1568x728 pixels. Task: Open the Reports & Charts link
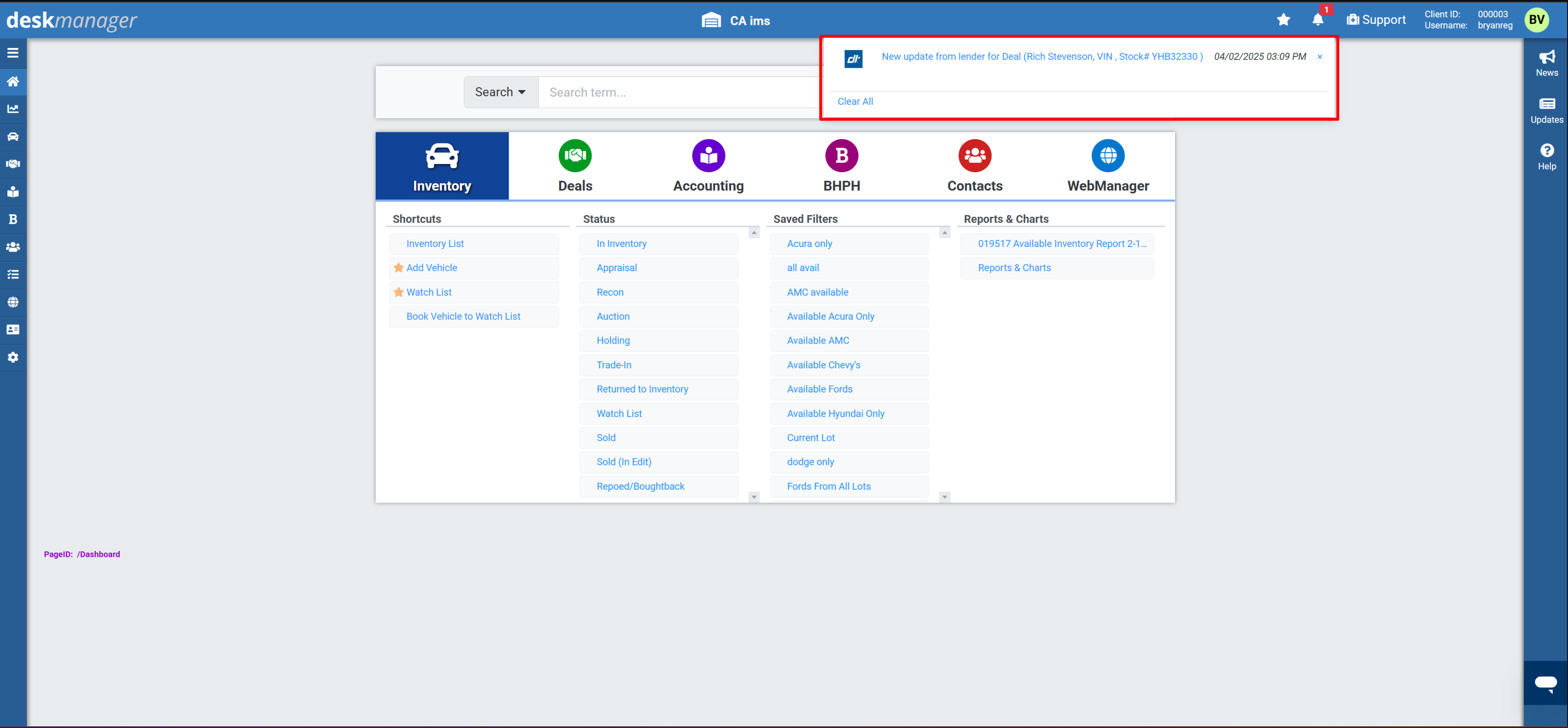point(1057,268)
